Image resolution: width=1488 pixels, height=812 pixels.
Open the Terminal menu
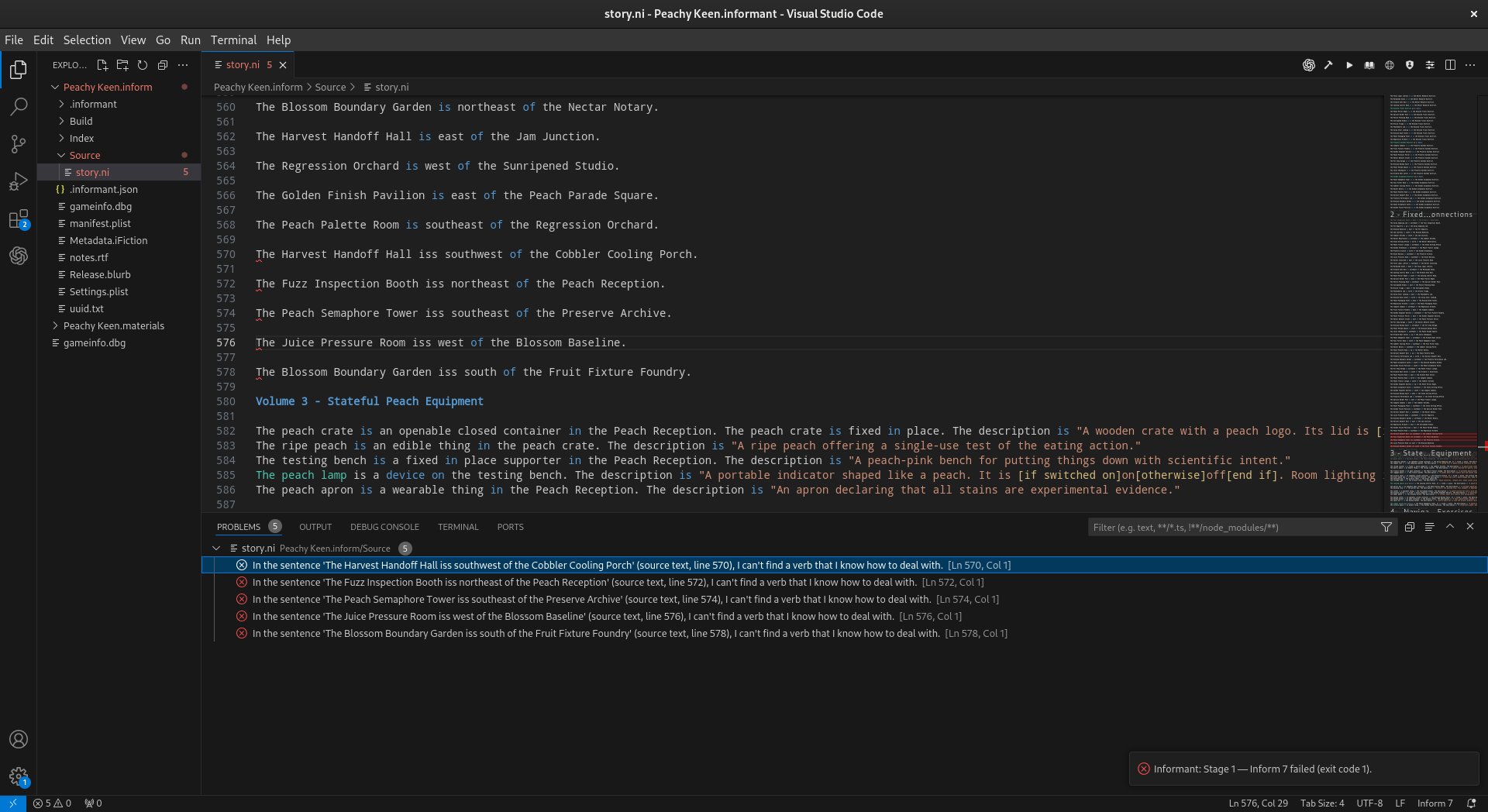[x=233, y=40]
